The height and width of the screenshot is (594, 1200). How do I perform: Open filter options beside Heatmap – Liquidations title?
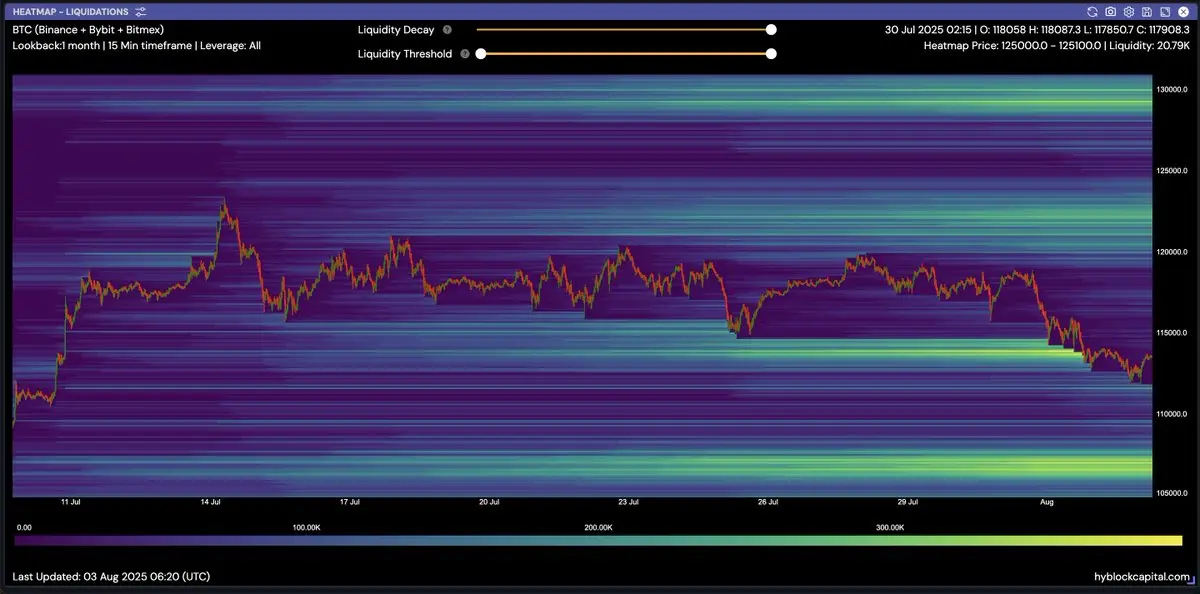coord(141,11)
